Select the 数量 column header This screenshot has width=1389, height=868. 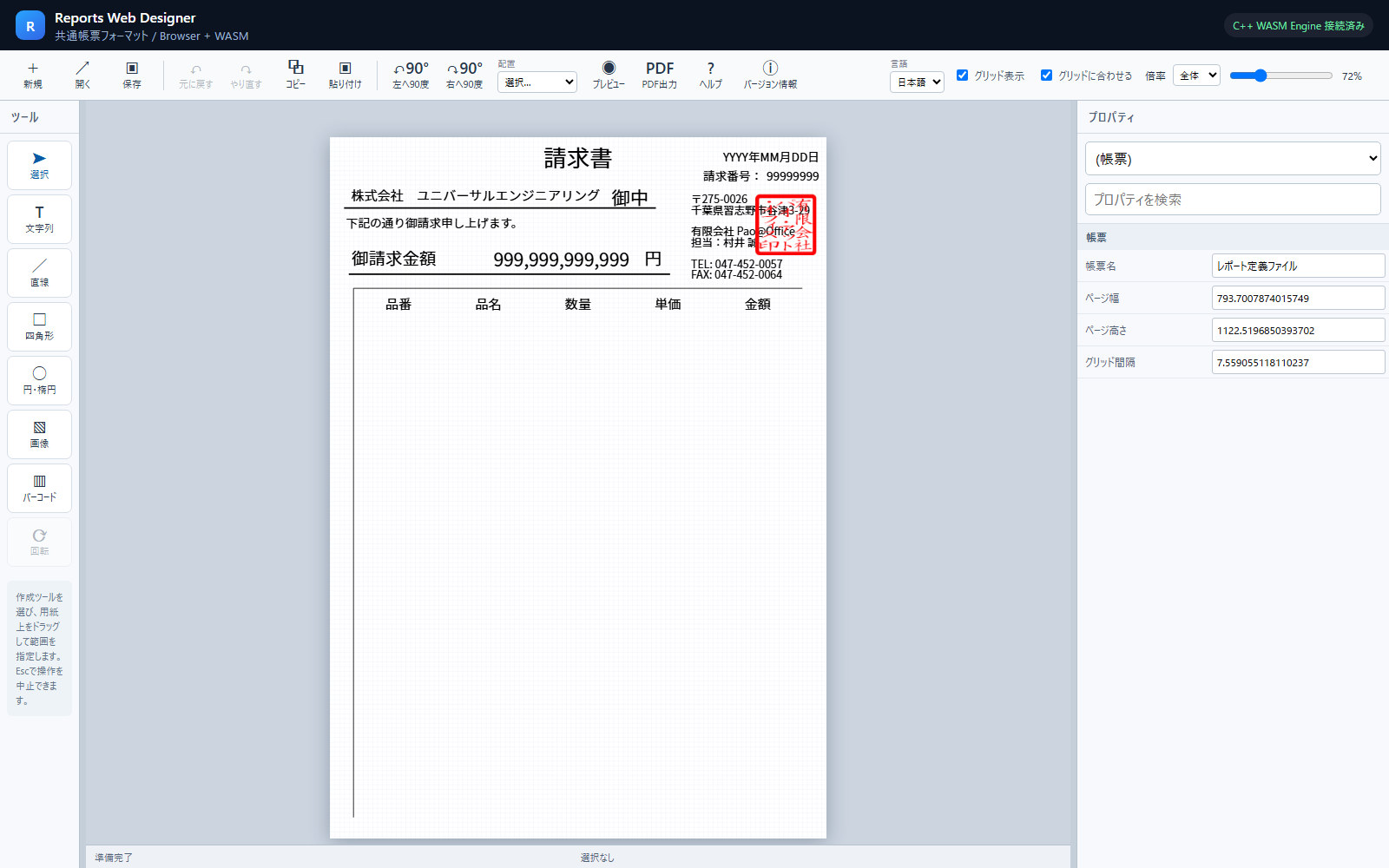578,304
